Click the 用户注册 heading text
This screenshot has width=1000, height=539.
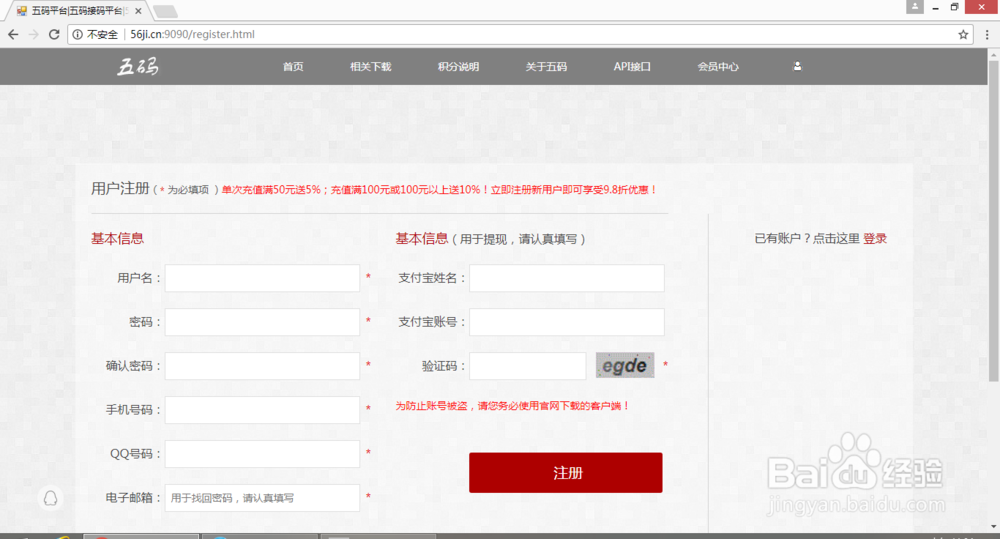[x=121, y=188]
